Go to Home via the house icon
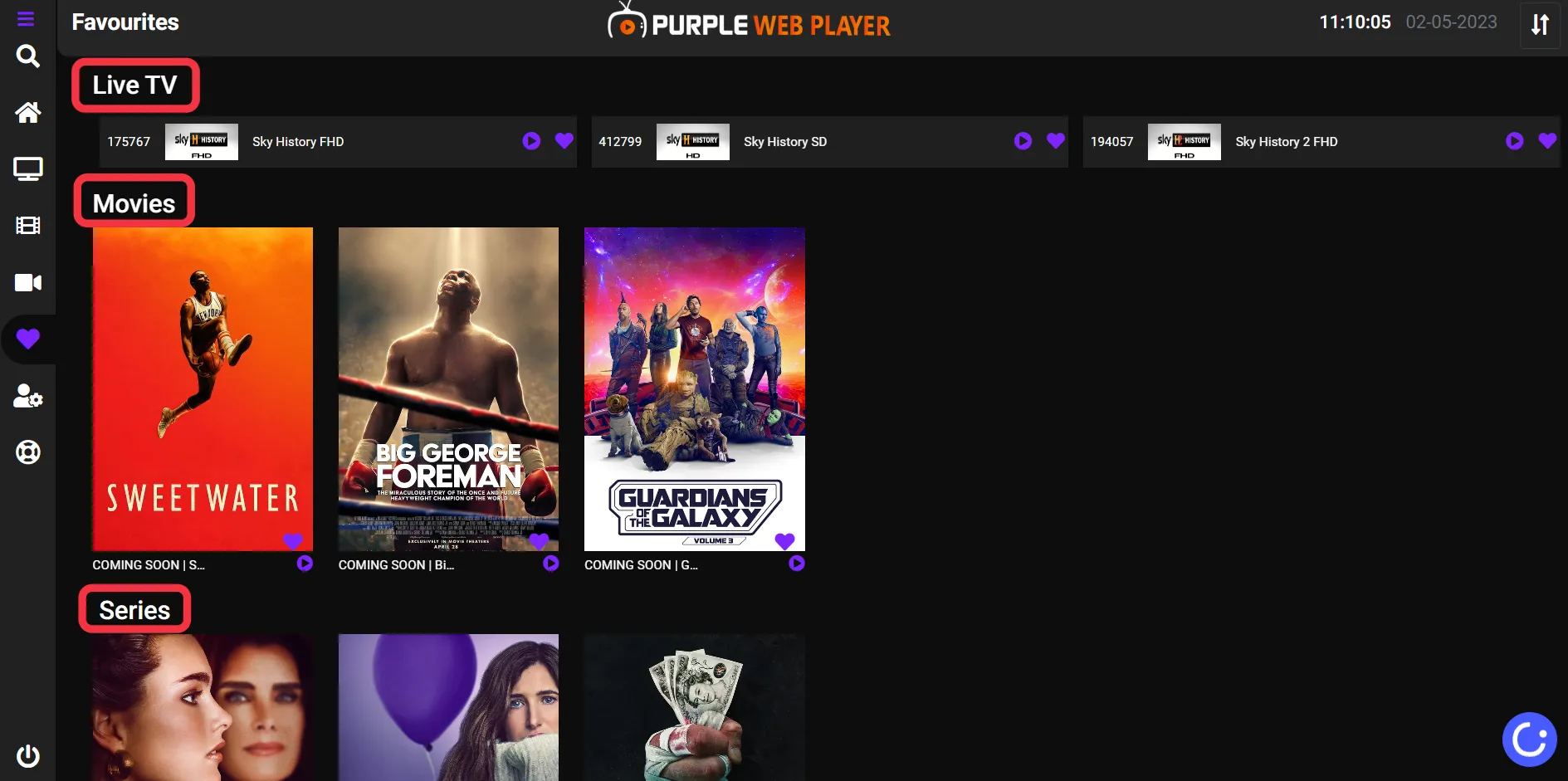The width and height of the screenshot is (1568, 781). click(x=28, y=112)
